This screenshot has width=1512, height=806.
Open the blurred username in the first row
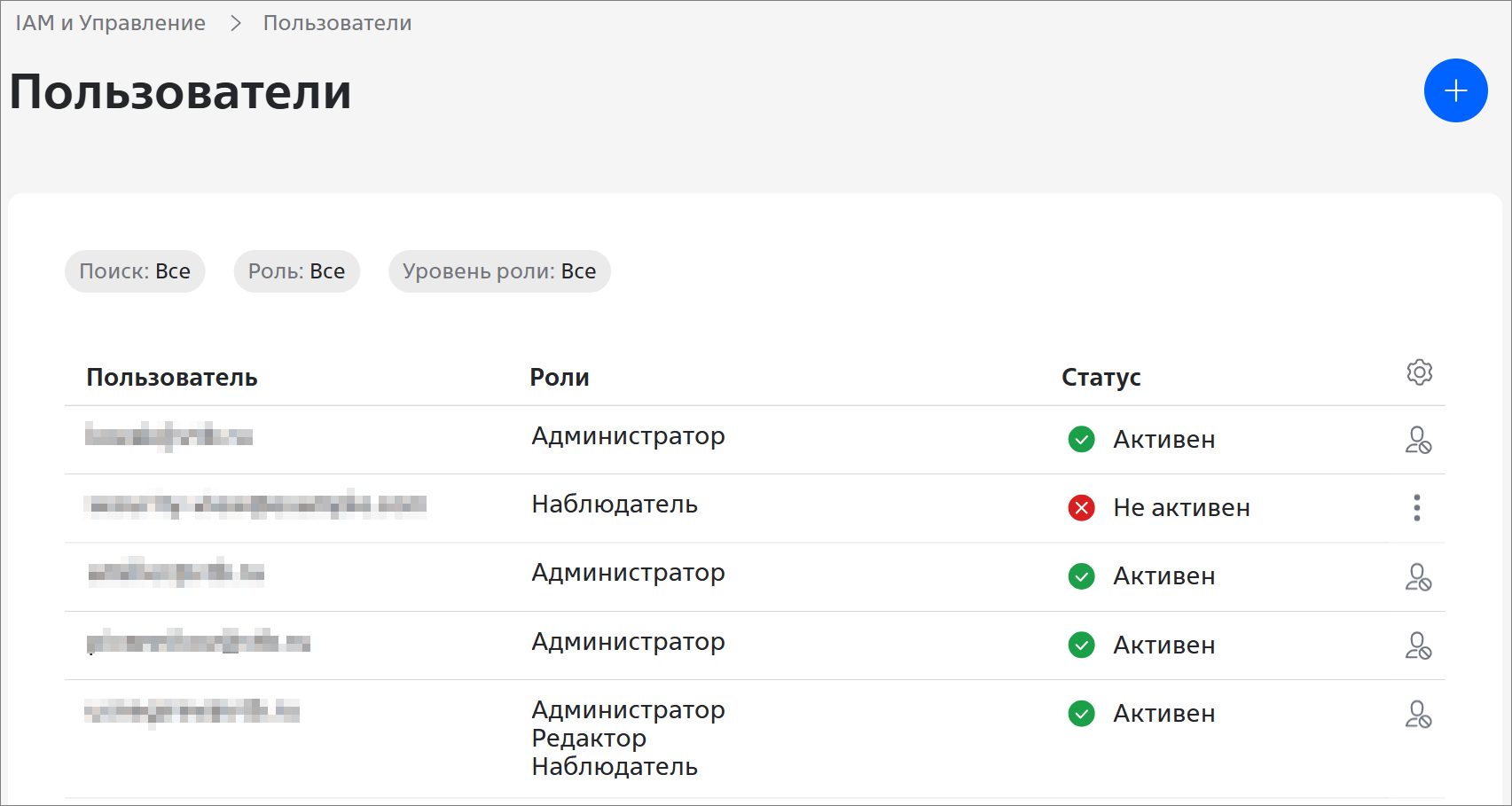[x=168, y=436]
